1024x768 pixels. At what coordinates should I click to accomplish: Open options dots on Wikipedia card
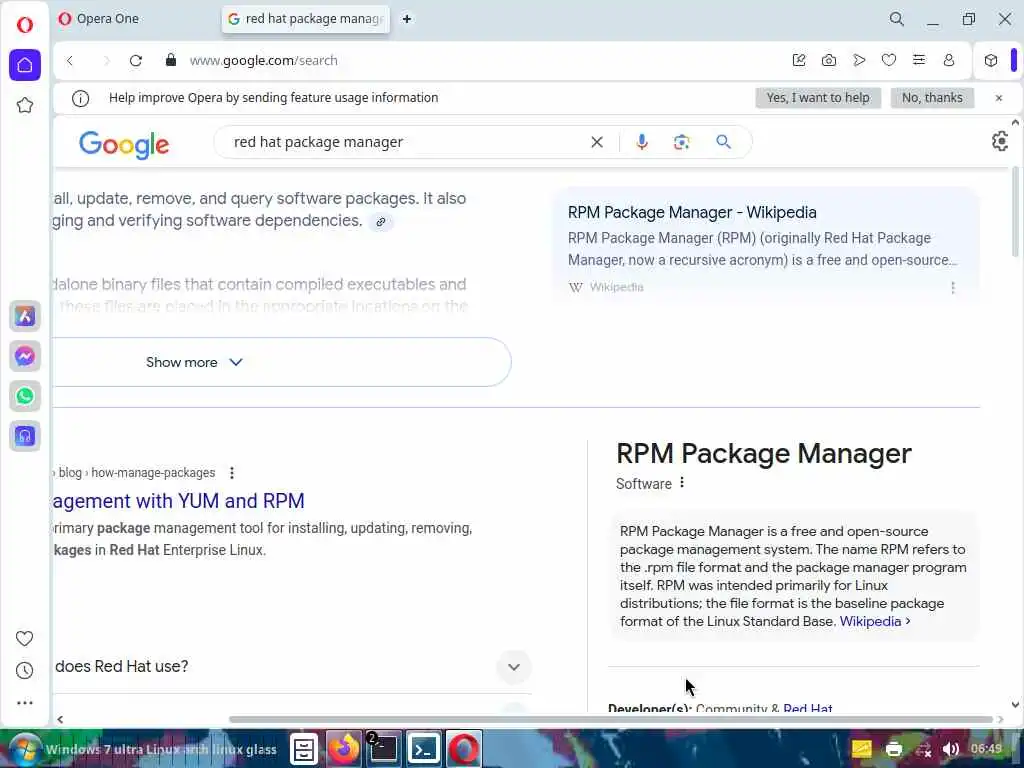coord(953,287)
